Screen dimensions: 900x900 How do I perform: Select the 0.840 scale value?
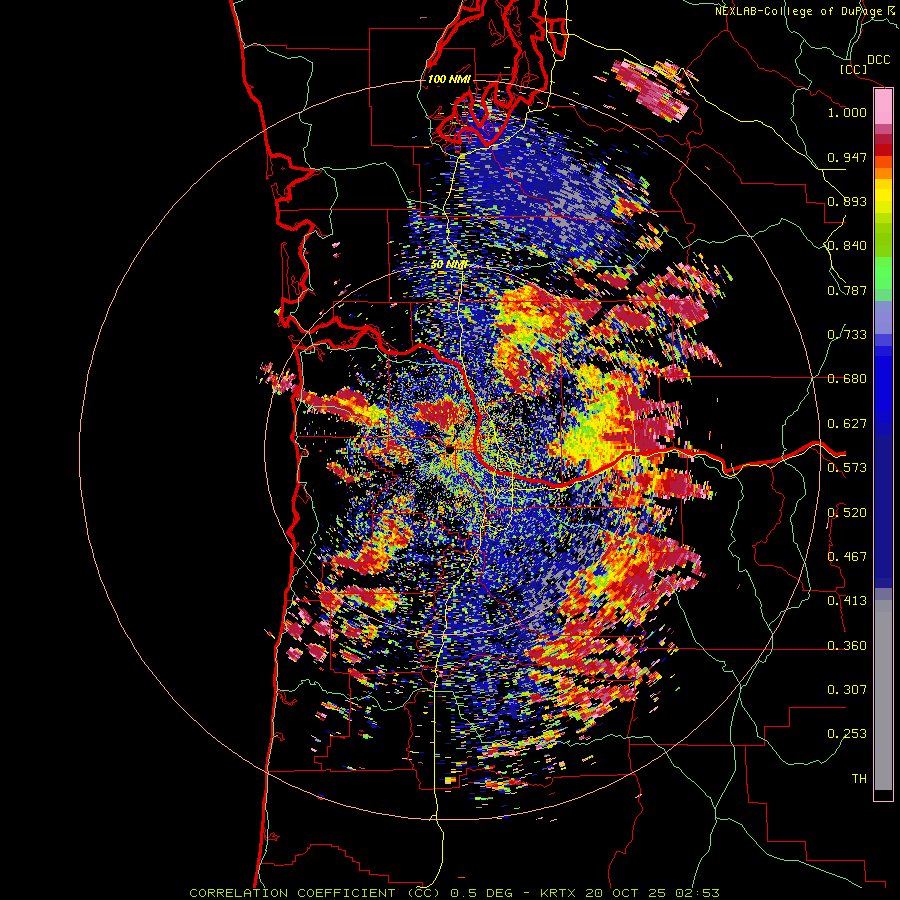click(x=847, y=246)
